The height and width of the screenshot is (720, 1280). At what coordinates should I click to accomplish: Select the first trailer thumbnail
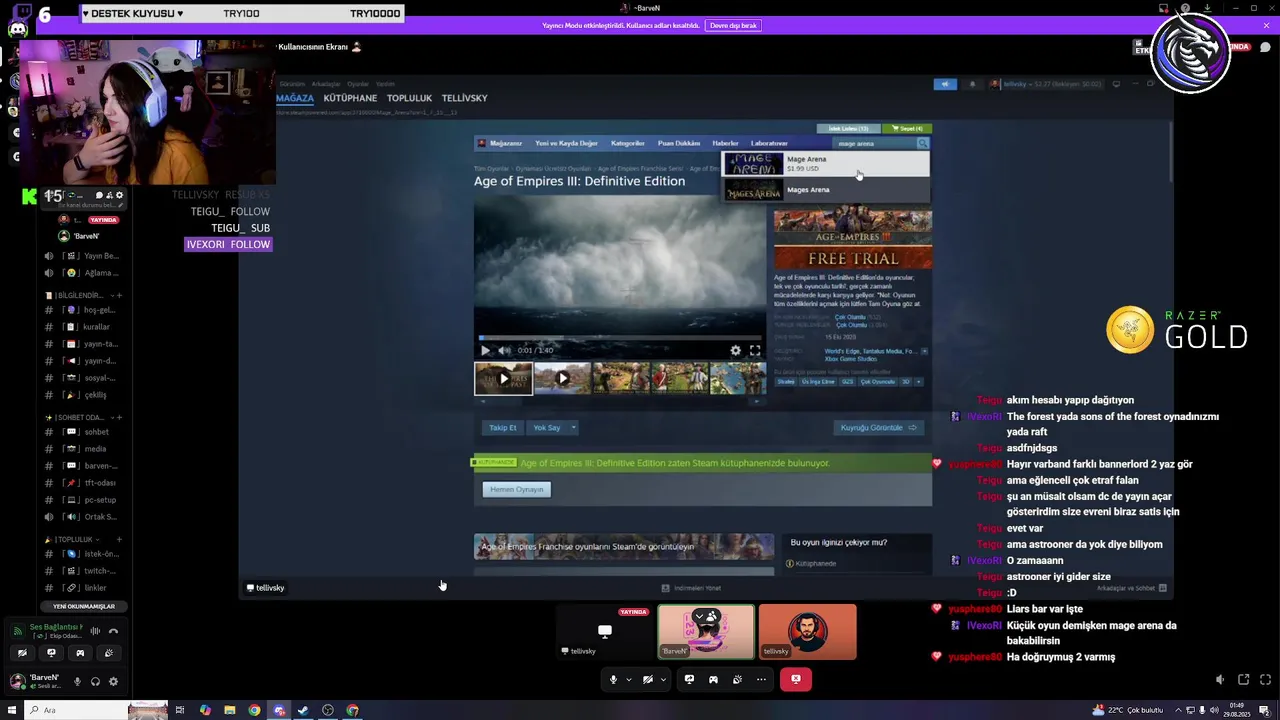pos(503,378)
